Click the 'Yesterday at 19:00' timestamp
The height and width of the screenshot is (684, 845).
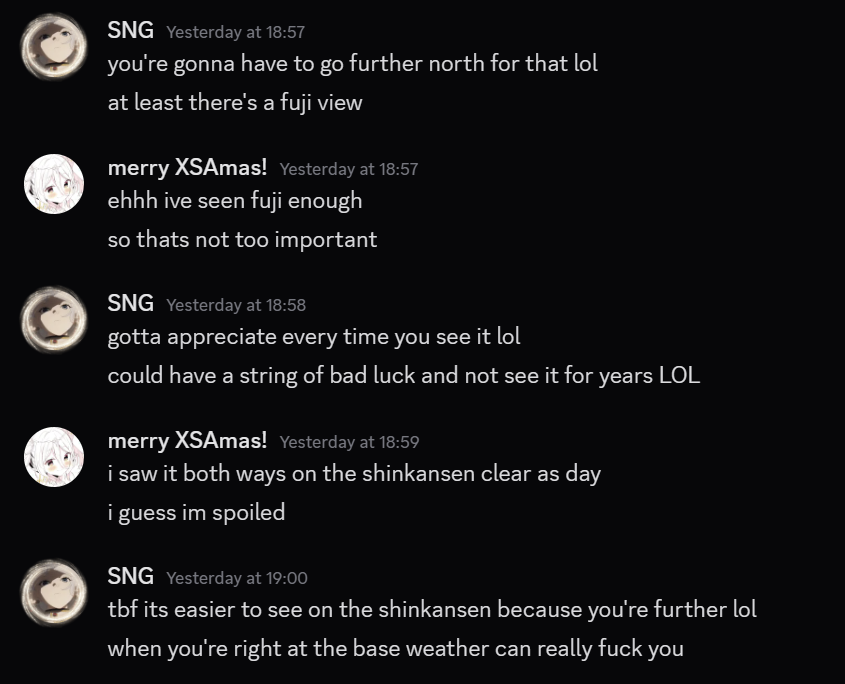click(237, 578)
